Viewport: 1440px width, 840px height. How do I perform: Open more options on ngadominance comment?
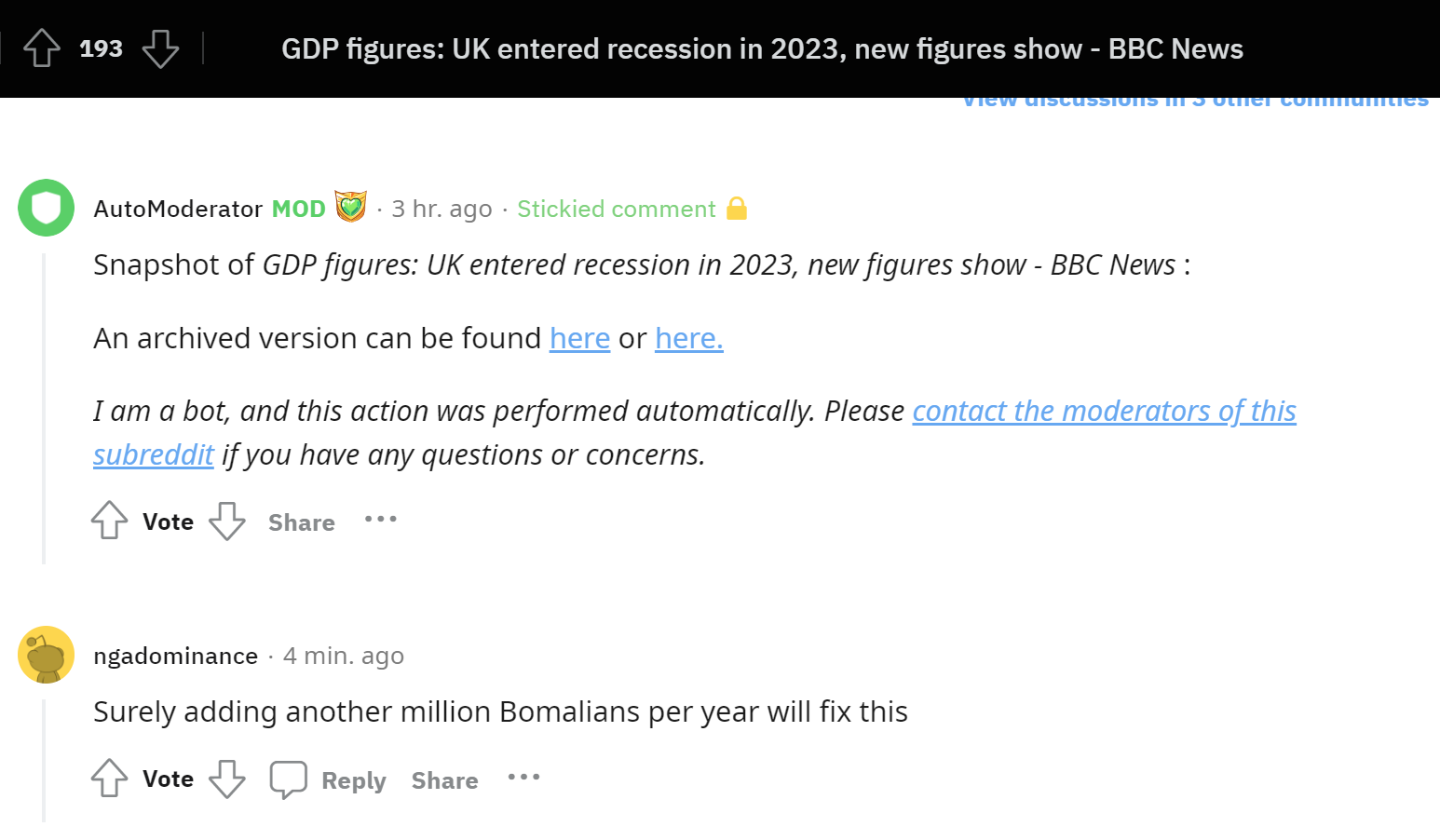pyautogui.click(x=523, y=777)
